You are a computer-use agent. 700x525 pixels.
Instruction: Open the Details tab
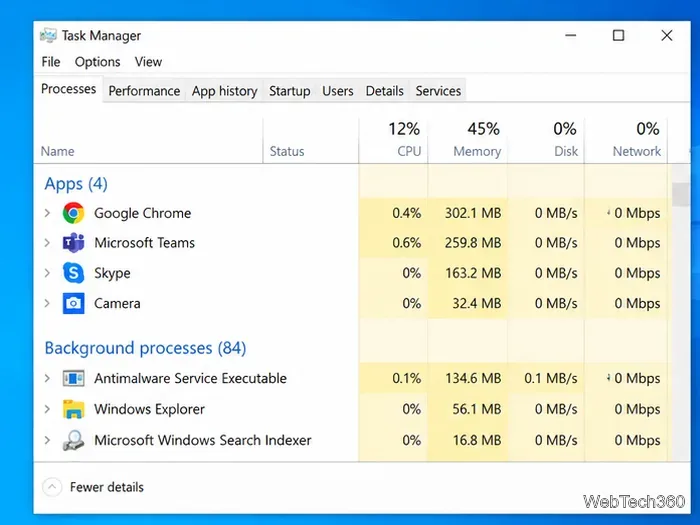click(x=384, y=91)
